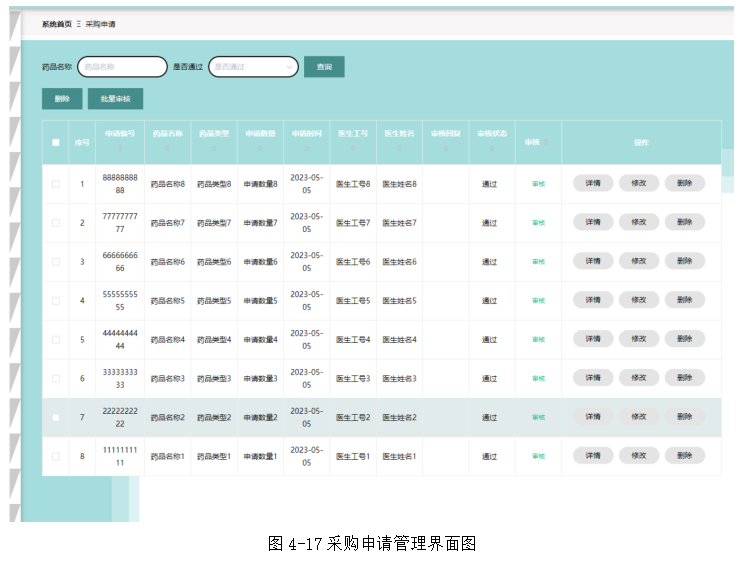
Task: Open 详情 for 药品名称3 row
Action: pyautogui.click(x=593, y=377)
